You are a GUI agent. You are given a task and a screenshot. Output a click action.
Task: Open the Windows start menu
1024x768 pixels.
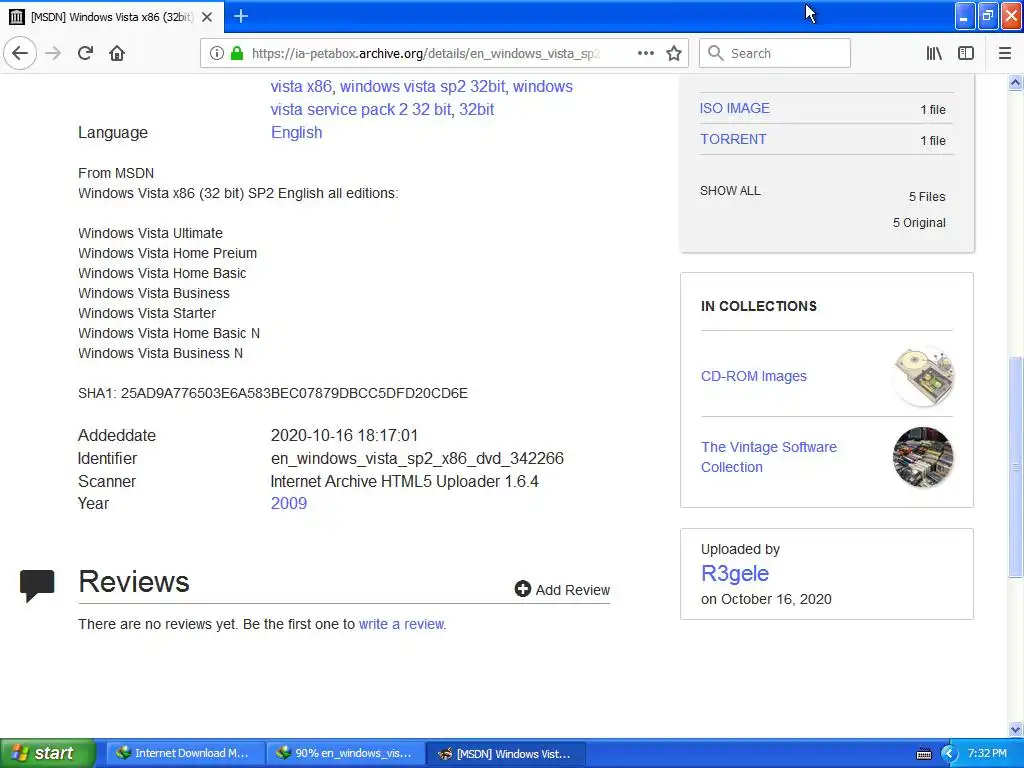tap(48, 753)
